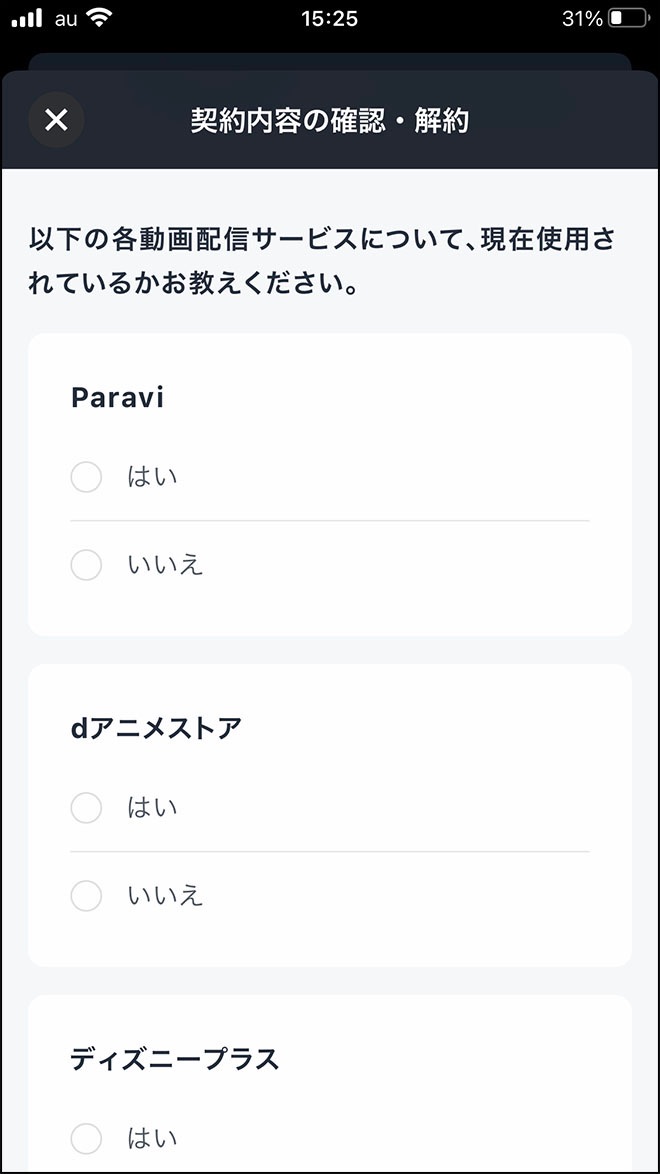The height and width of the screenshot is (1174, 660).
Task: Select はい for dアニメストア
Action: [86, 807]
